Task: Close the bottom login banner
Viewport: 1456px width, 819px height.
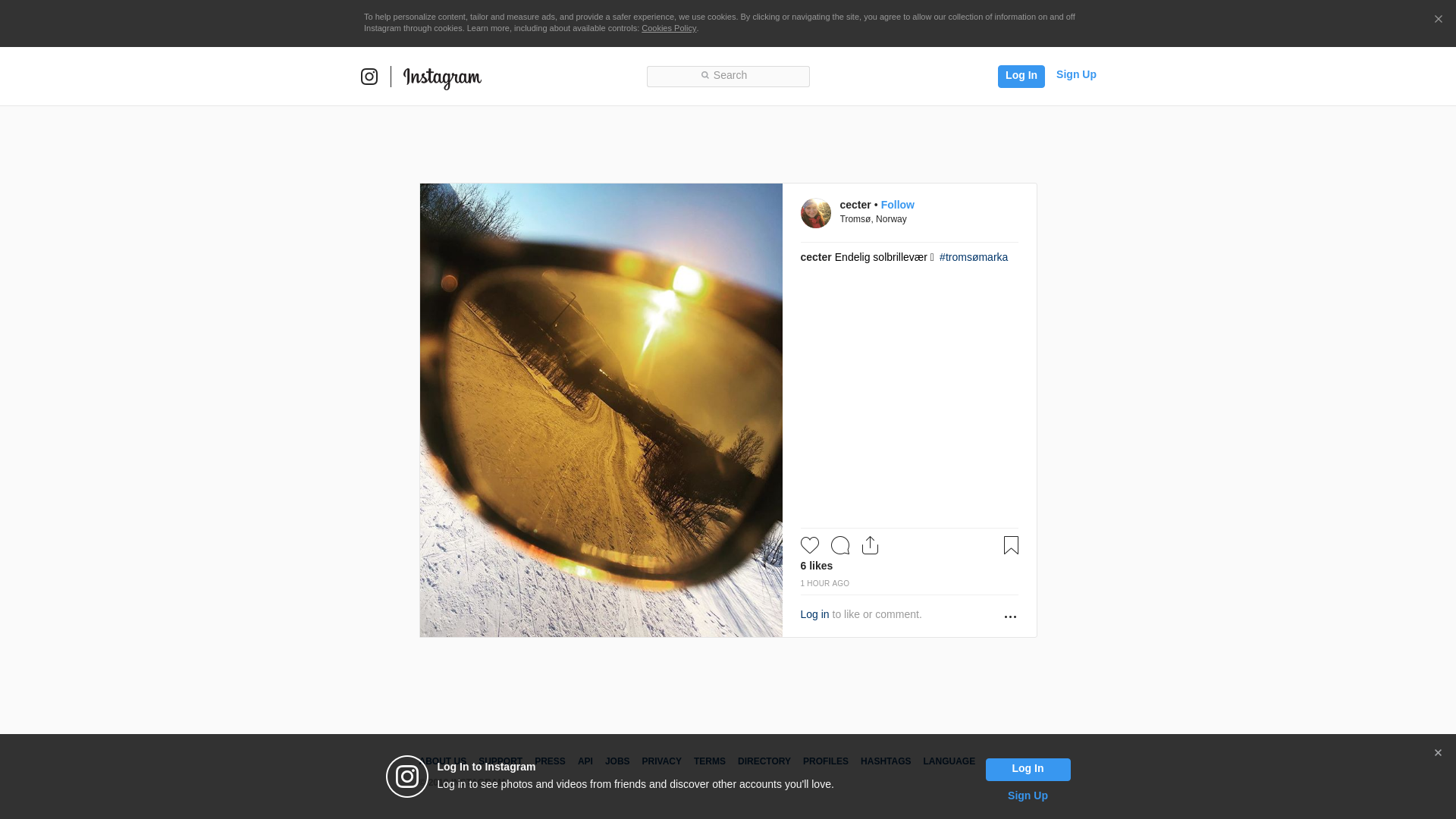Action: (x=1438, y=753)
